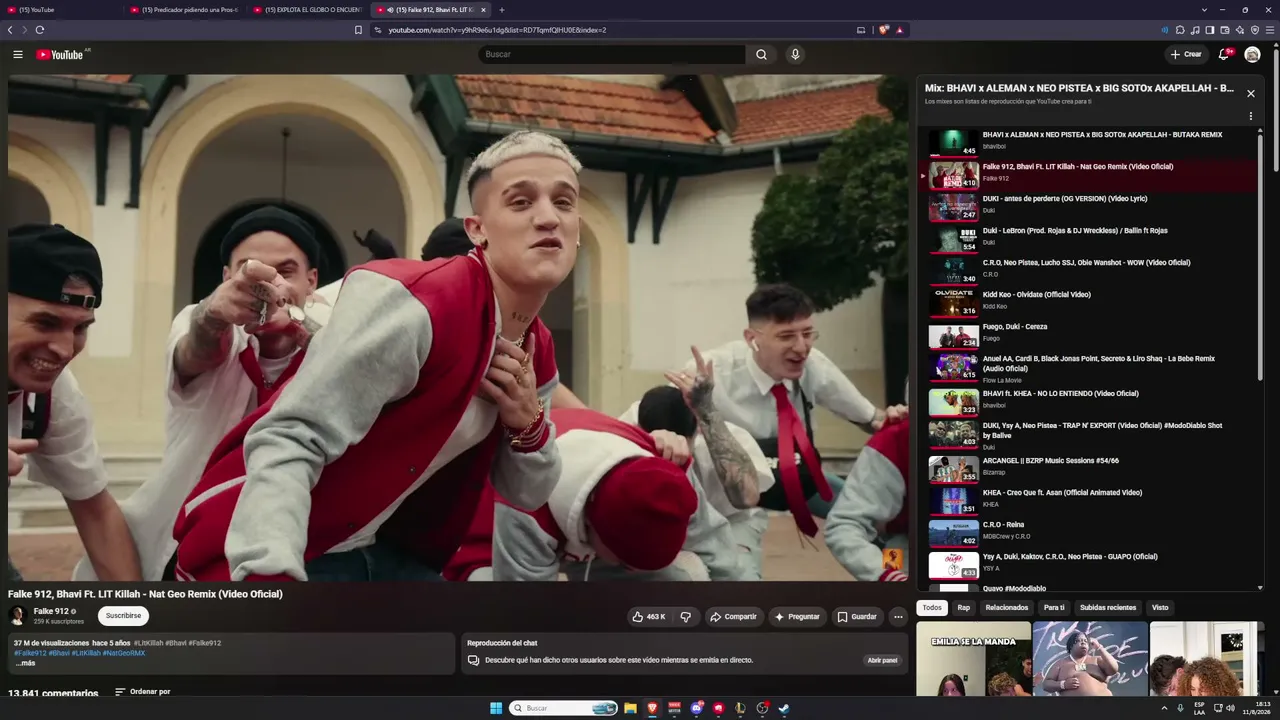Screen dimensions: 1280x720
Task: Select the Todos filter chip
Action: [x=932, y=607]
